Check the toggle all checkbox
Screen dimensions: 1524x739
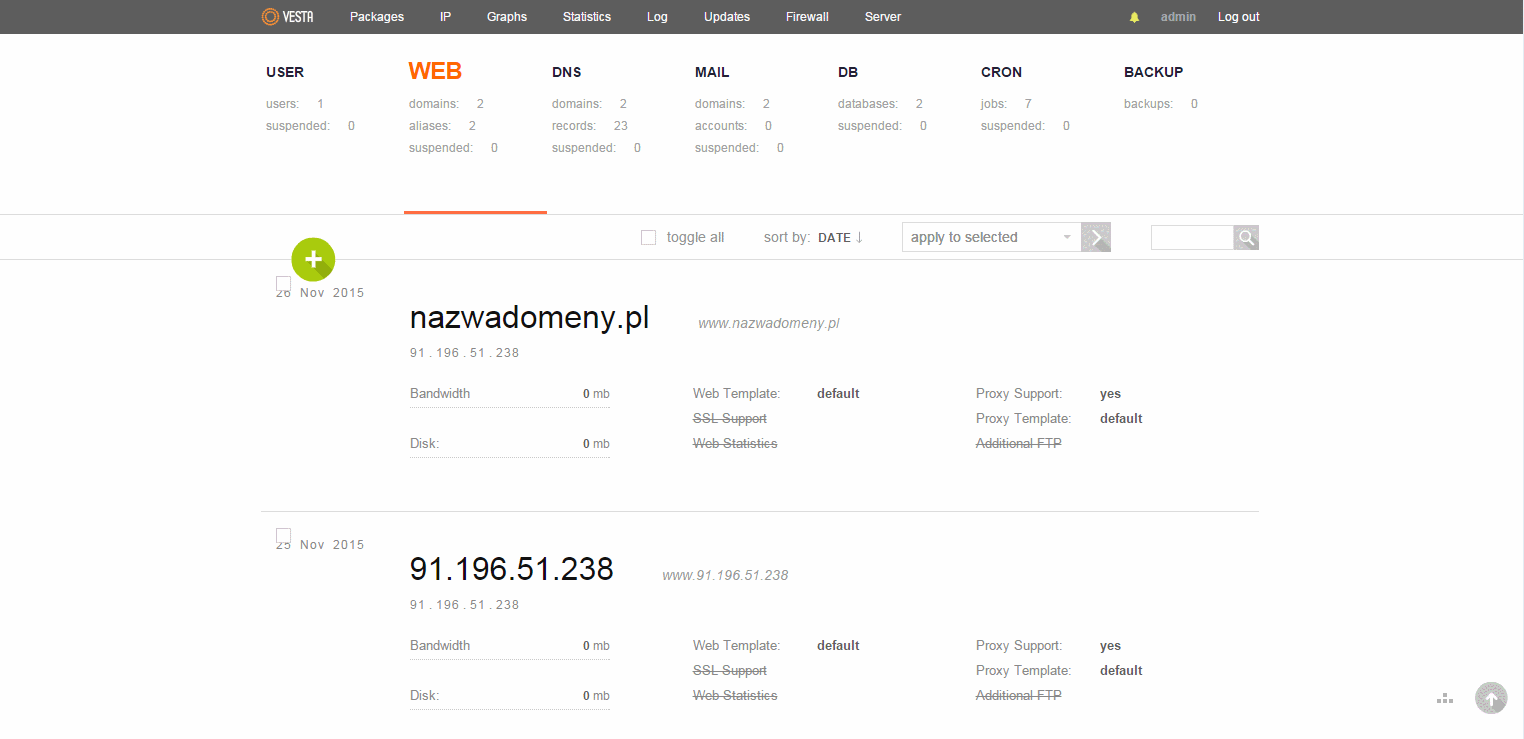648,237
